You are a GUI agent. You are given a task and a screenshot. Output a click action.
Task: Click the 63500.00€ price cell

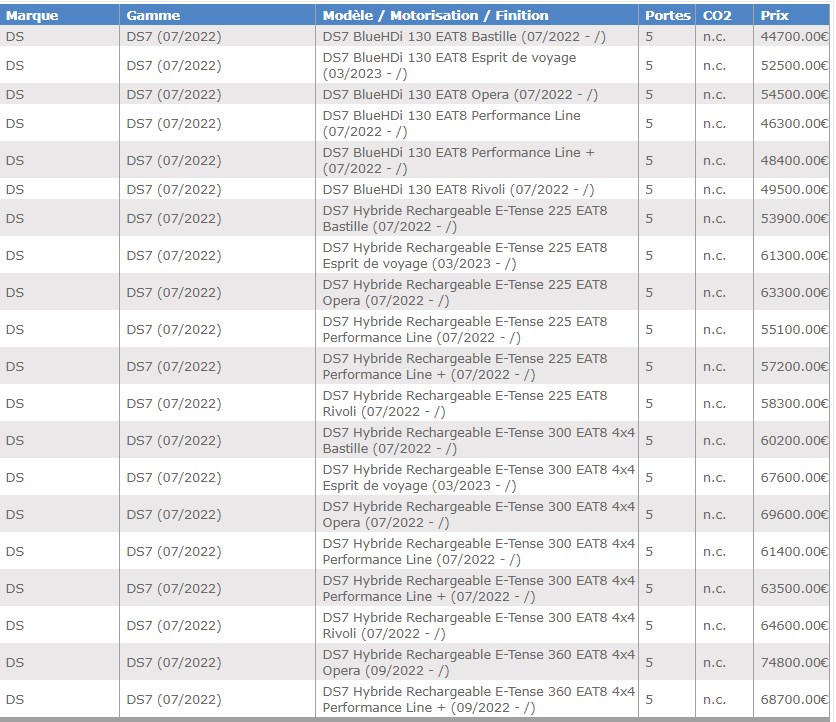pos(794,588)
